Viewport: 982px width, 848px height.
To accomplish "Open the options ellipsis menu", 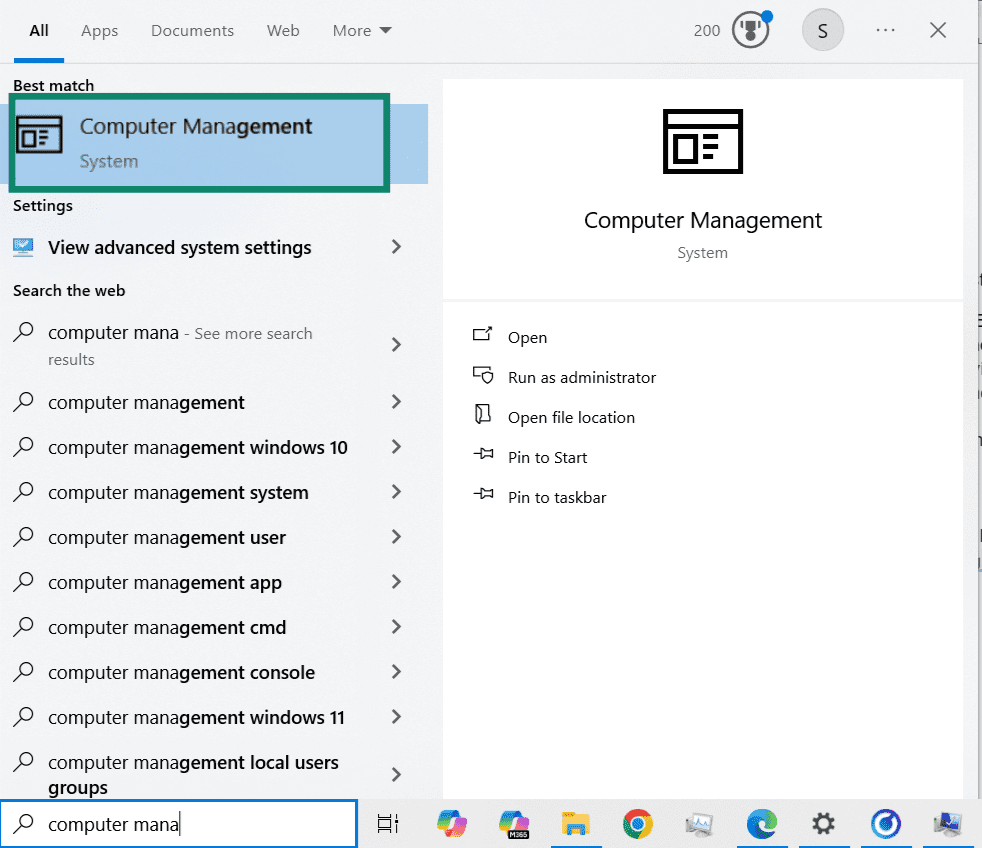I will coord(885,30).
